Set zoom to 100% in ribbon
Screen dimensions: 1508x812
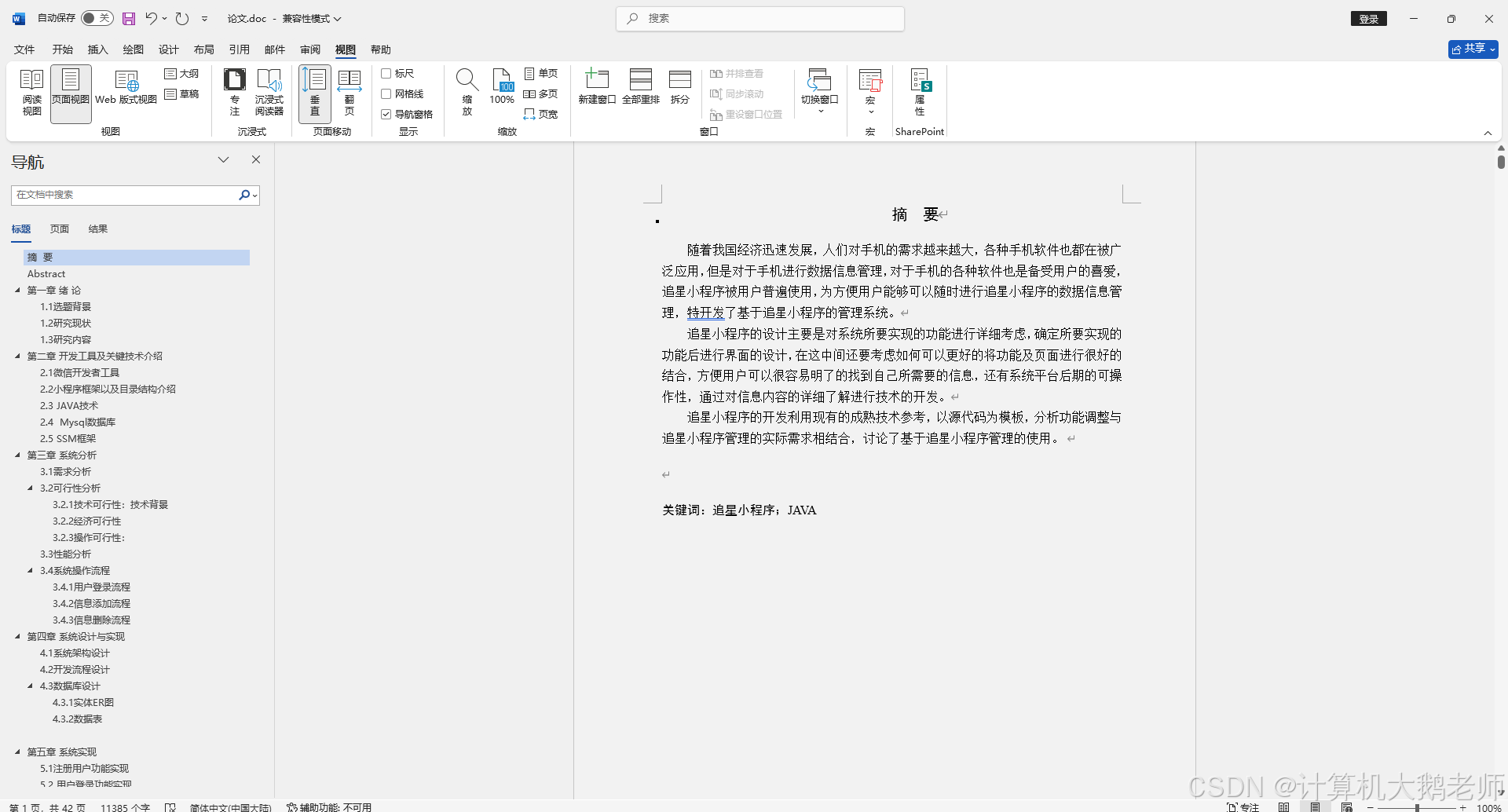pos(502,88)
